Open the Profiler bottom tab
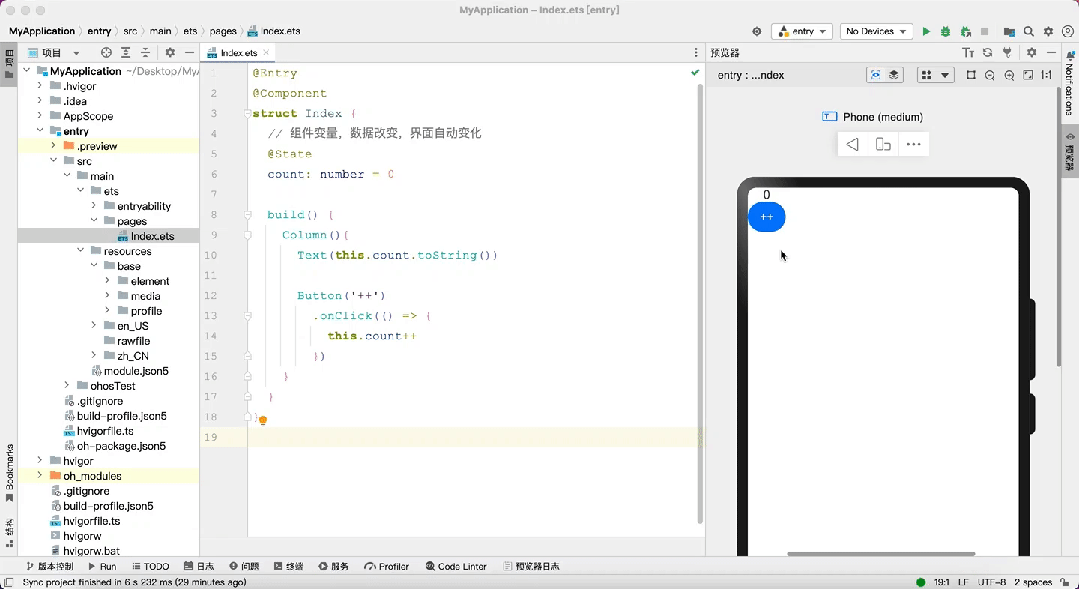The image size is (1079, 589). (386, 566)
